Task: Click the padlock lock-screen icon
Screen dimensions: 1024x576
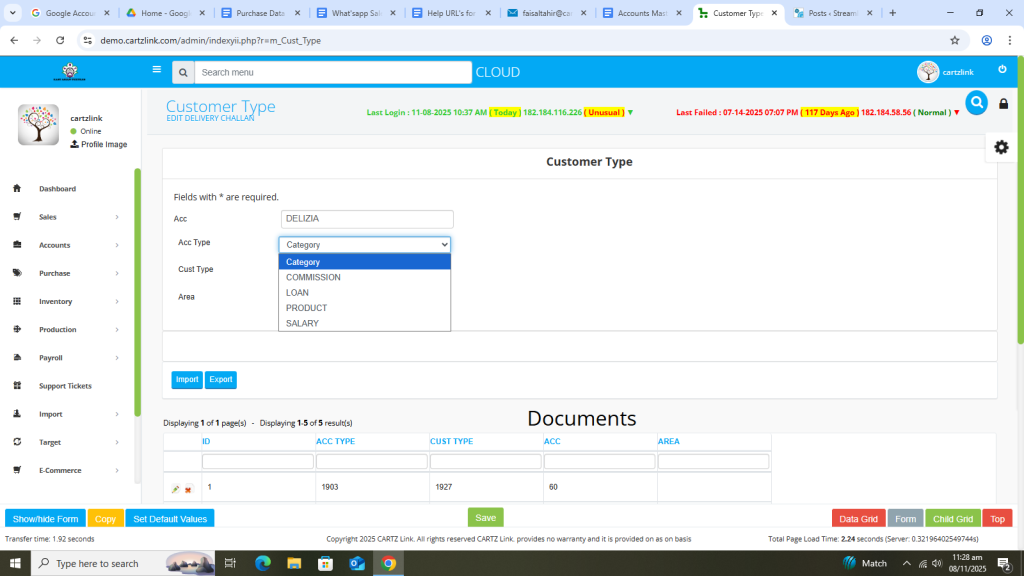Action: pyautogui.click(x=1004, y=104)
